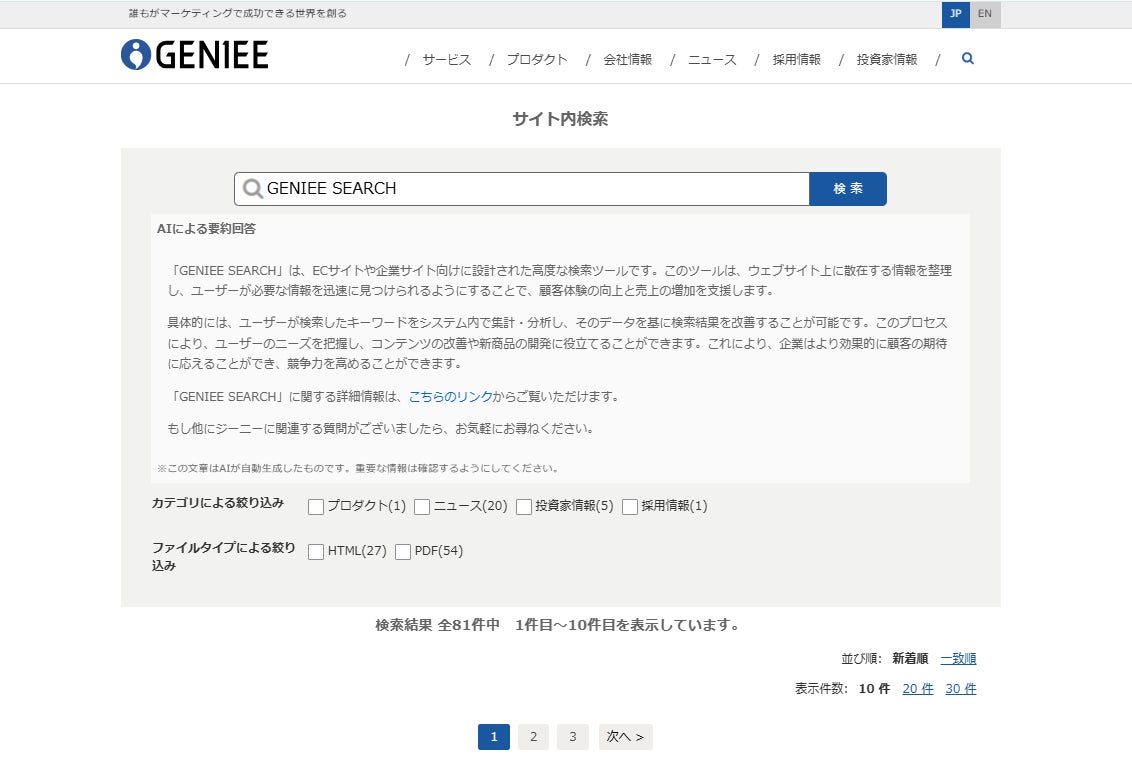The image size is (1132, 772).
Task: Select the 新着順 sort order
Action: pos(910,659)
